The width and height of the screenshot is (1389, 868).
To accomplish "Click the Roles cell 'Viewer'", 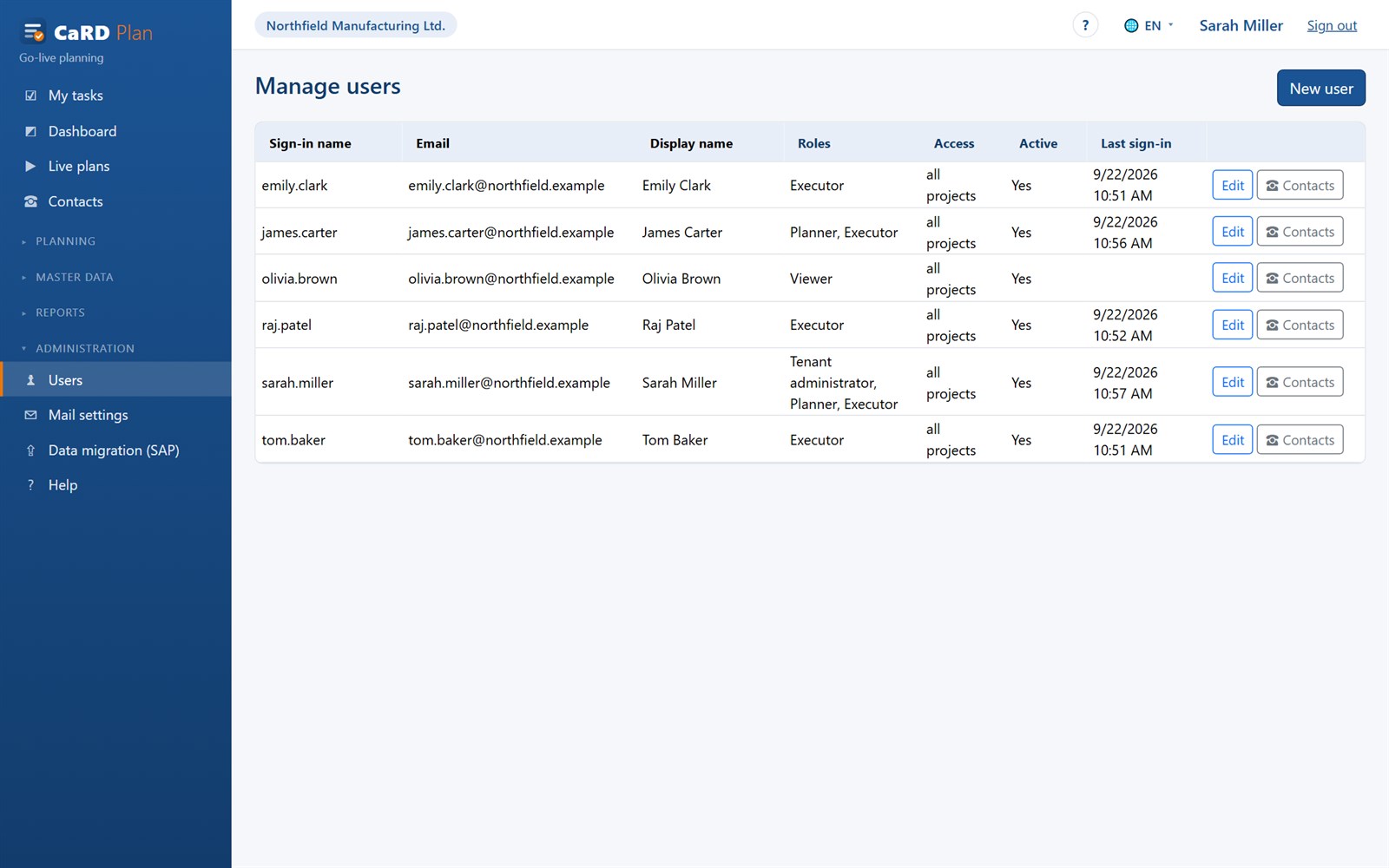I will (811, 279).
